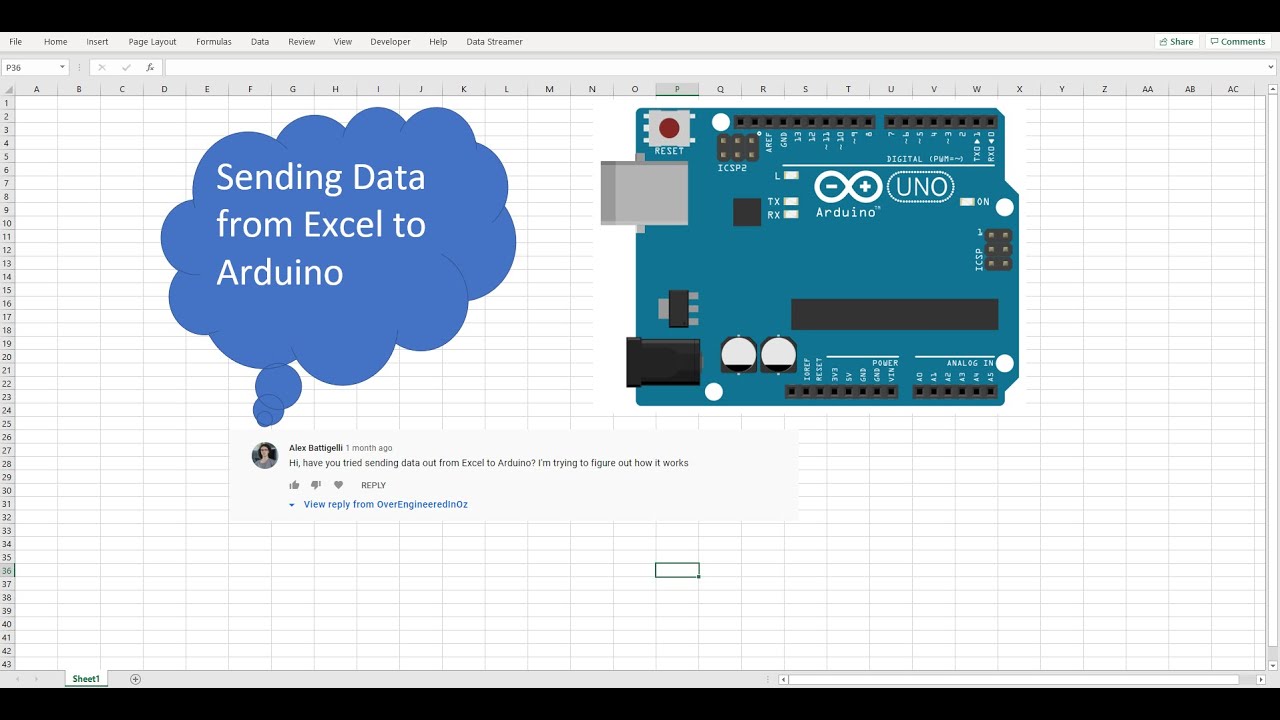The width and height of the screenshot is (1280, 720).
Task: Click inside the formula bar
Action: coord(715,67)
